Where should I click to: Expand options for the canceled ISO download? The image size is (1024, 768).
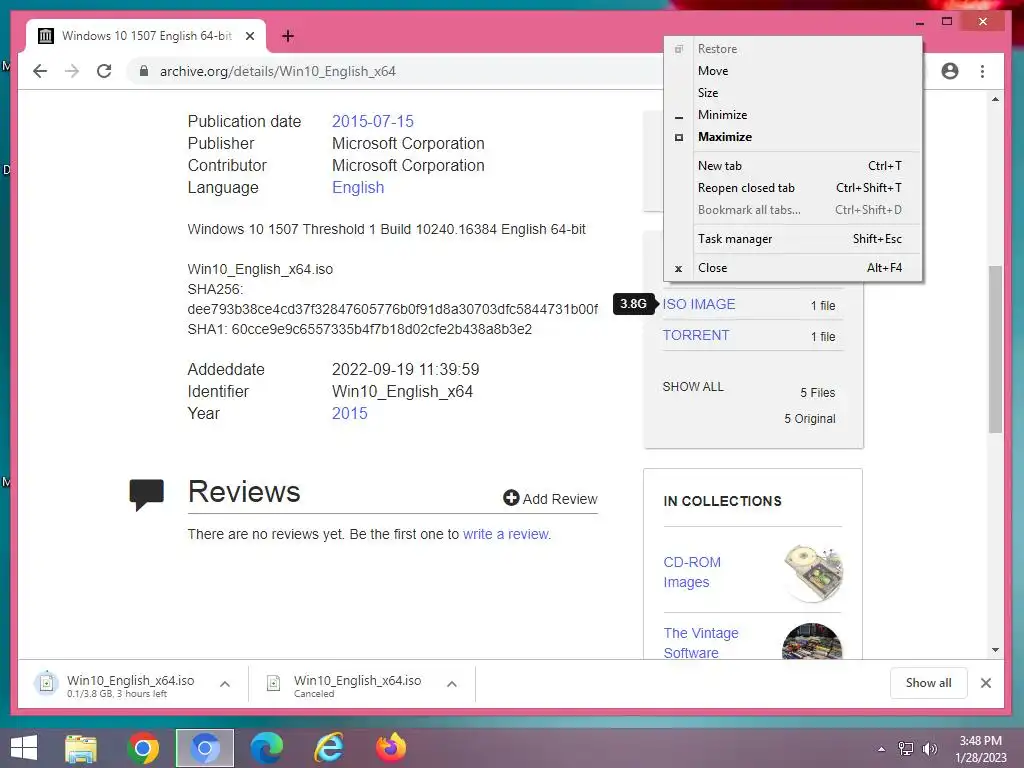point(451,684)
